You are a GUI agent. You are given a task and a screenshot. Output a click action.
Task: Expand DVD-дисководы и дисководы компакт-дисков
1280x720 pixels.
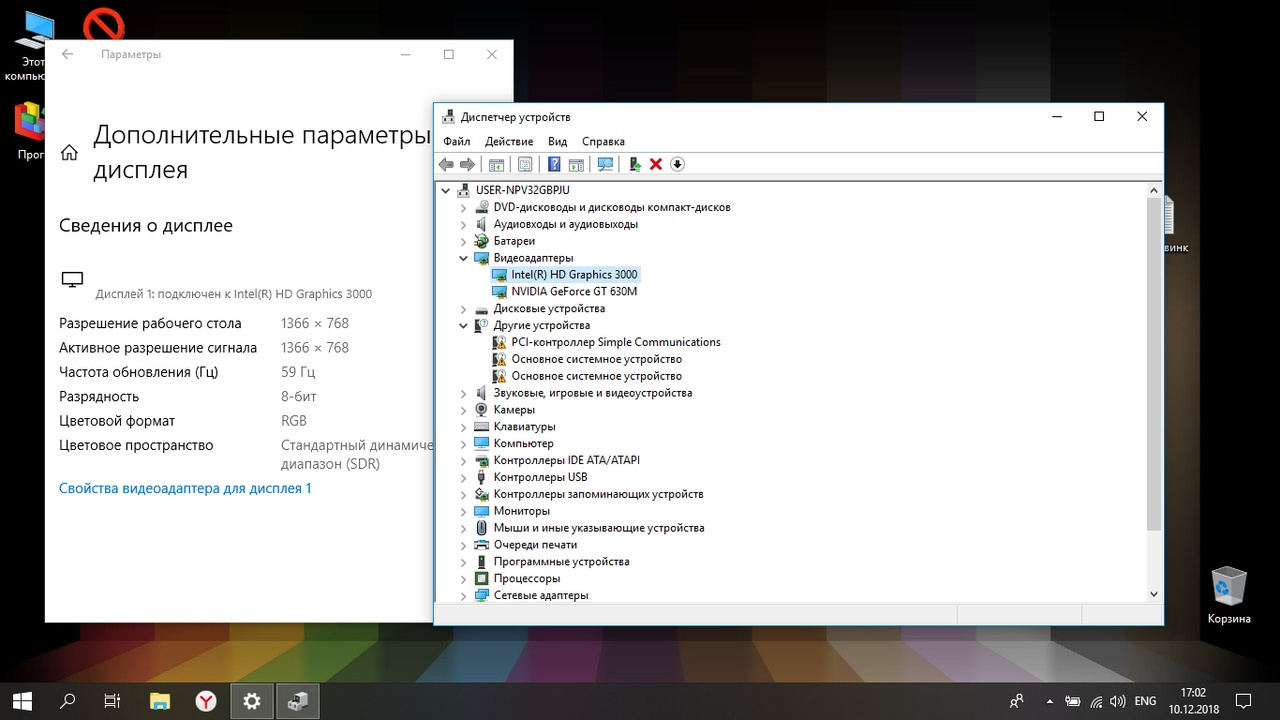pyautogui.click(x=463, y=207)
